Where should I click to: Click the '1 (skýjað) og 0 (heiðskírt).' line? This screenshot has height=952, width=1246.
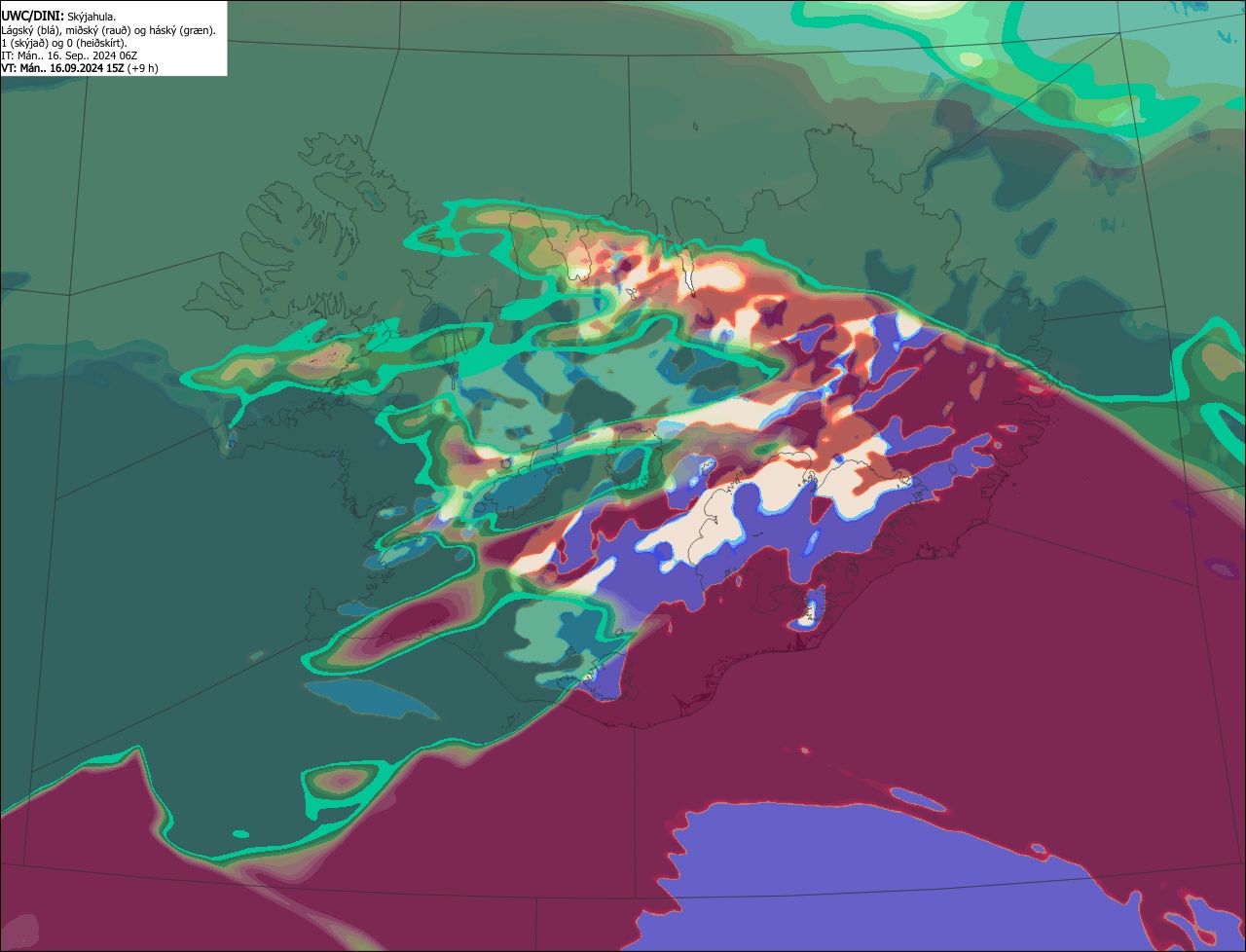pyautogui.click(x=64, y=43)
